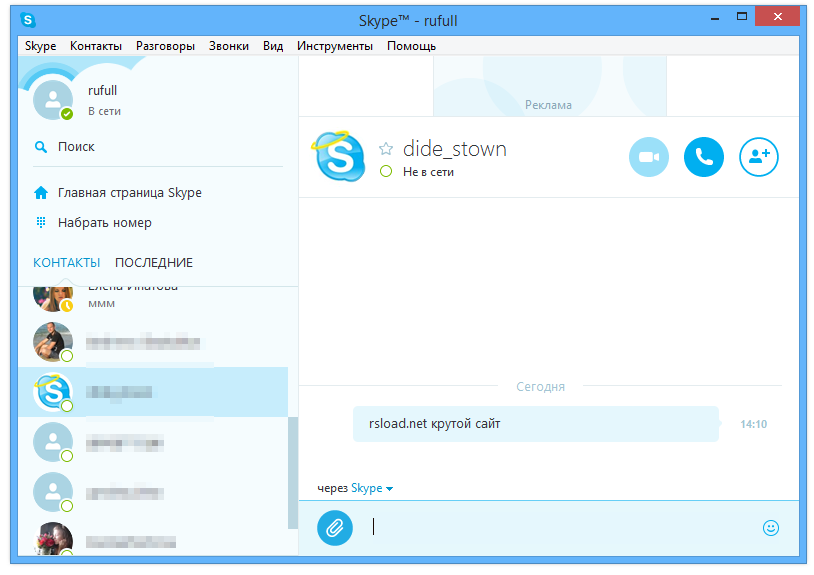The image size is (814, 575).
Task: Start a video call with dide_stown
Action: tap(648, 157)
